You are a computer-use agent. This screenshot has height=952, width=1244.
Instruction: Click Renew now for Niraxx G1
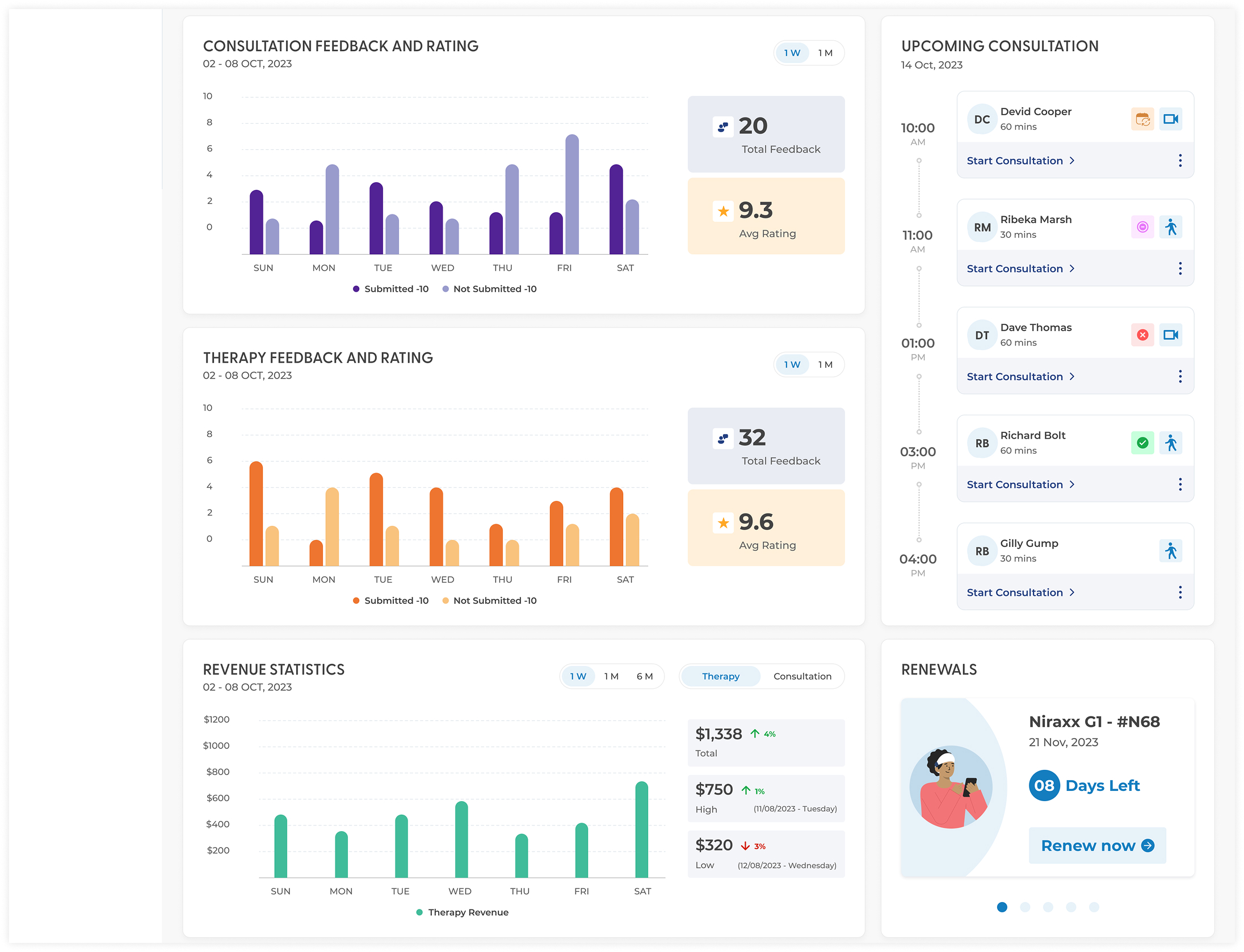point(1097,845)
